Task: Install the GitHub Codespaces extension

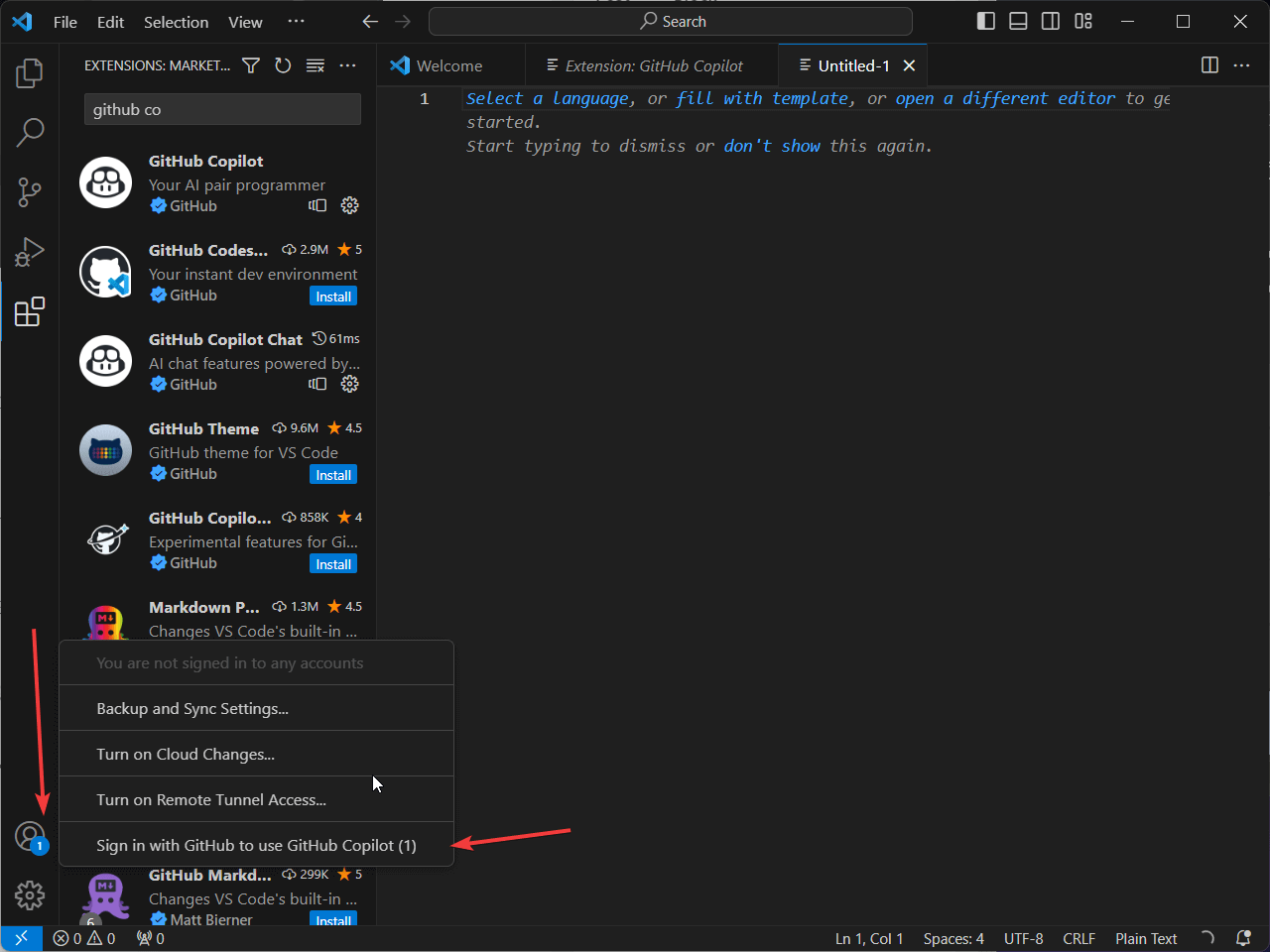Action: click(333, 297)
